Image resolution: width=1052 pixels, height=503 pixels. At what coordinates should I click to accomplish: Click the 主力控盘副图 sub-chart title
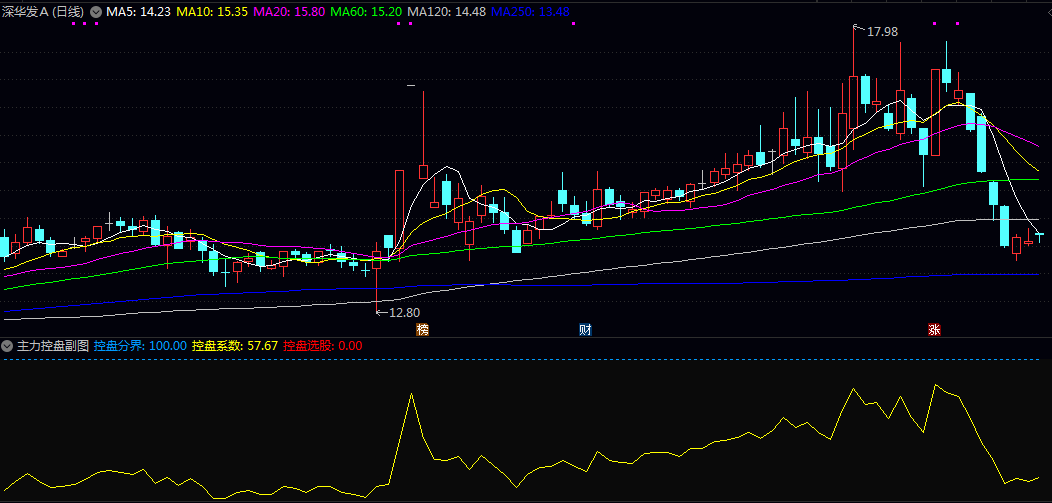point(52,346)
